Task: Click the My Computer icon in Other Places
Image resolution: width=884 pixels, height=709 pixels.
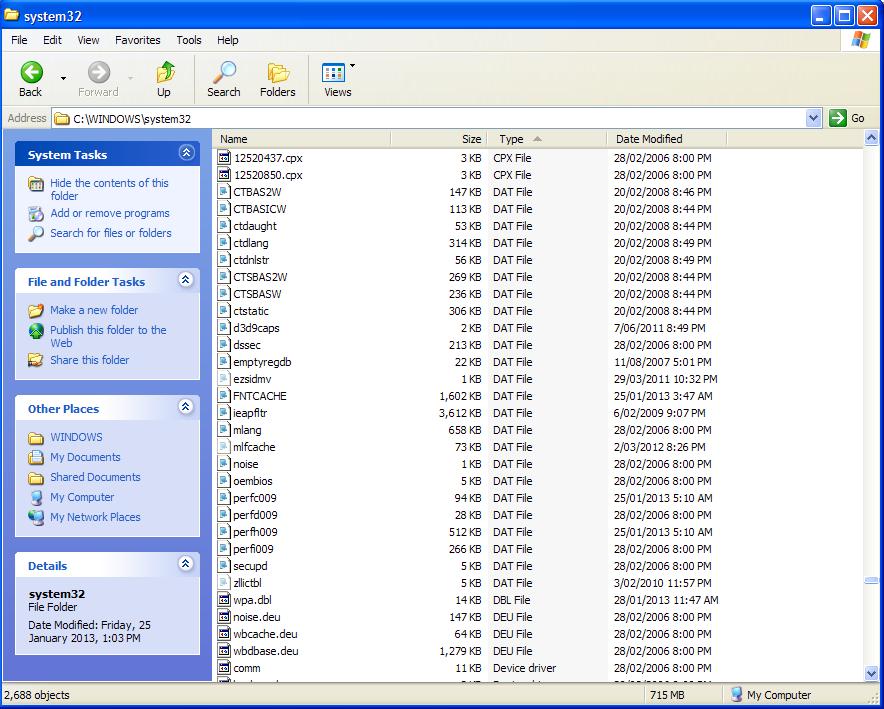Action: [x=36, y=498]
